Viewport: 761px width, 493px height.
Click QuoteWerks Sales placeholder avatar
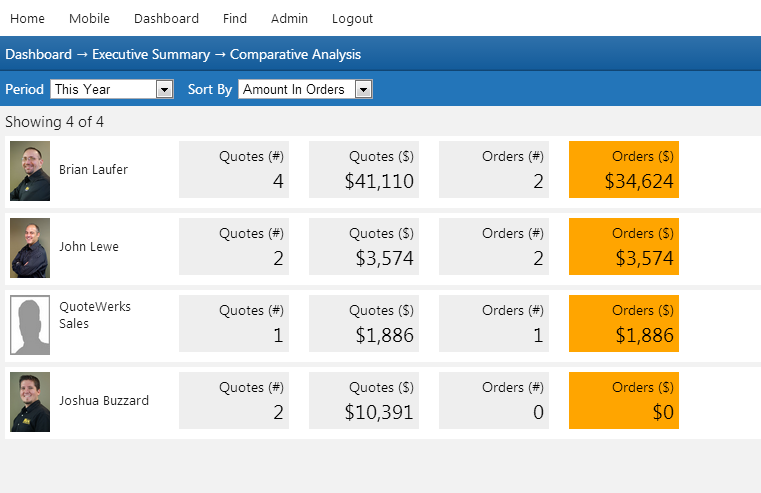coord(30,325)
